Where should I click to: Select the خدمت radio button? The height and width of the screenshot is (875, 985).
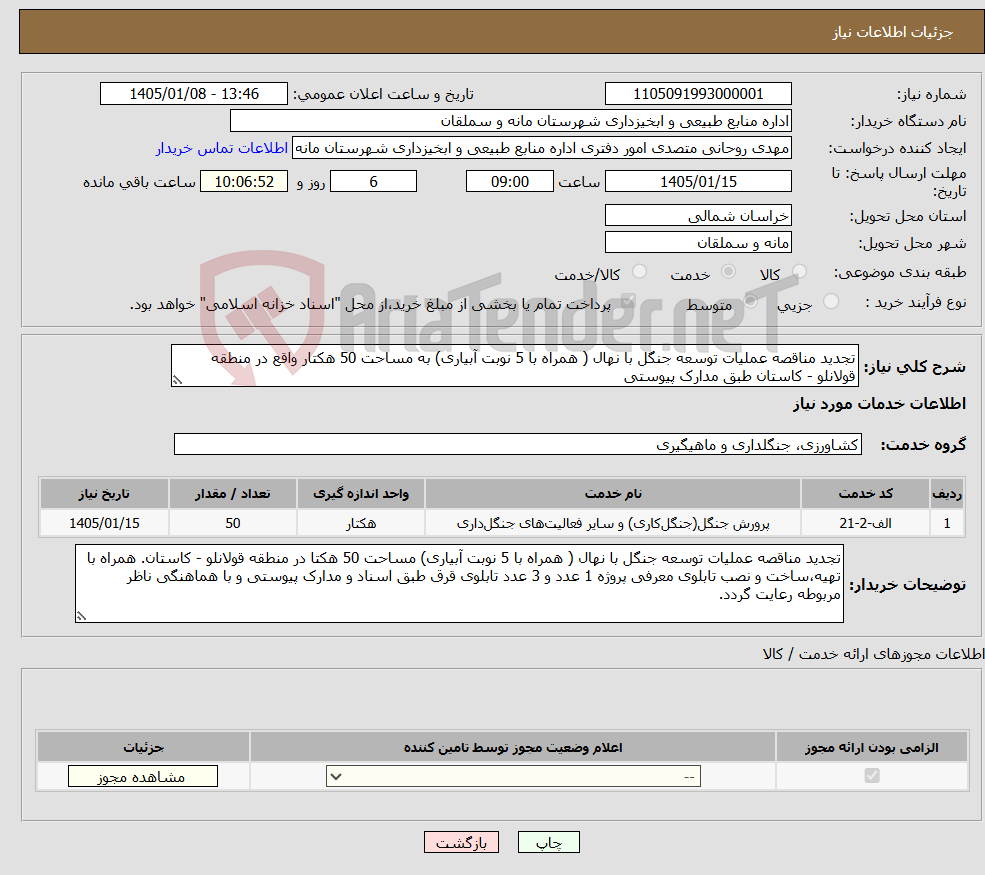(728, 271)
